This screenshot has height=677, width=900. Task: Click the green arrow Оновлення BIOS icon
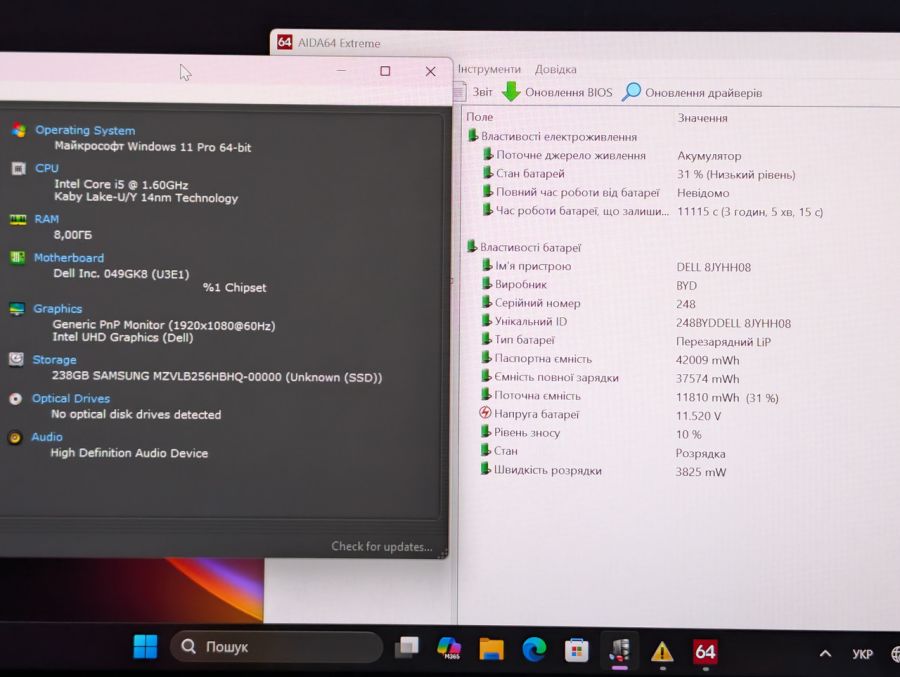tap(511, 91)
